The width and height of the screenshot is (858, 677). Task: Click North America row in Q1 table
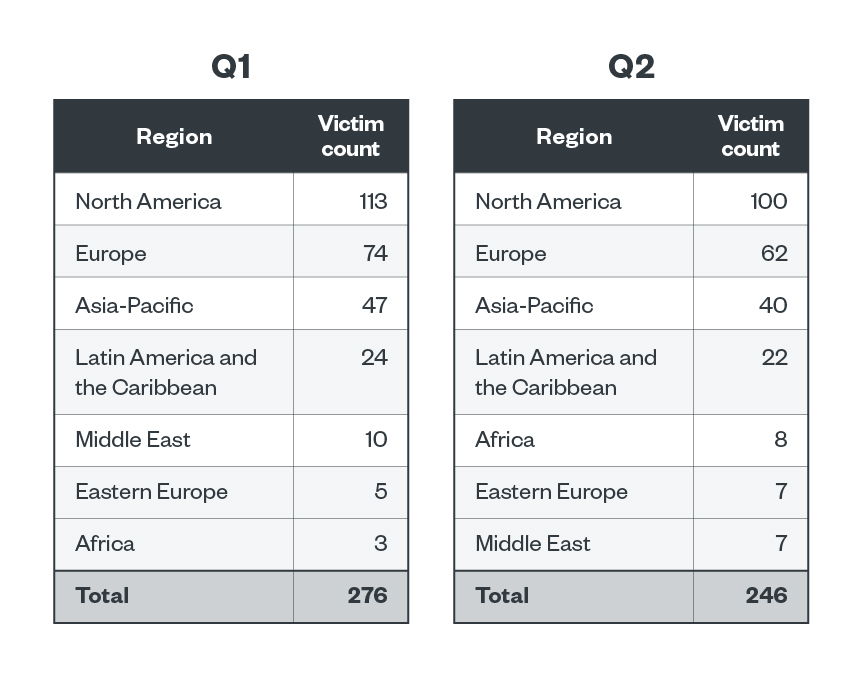(148, 201)
